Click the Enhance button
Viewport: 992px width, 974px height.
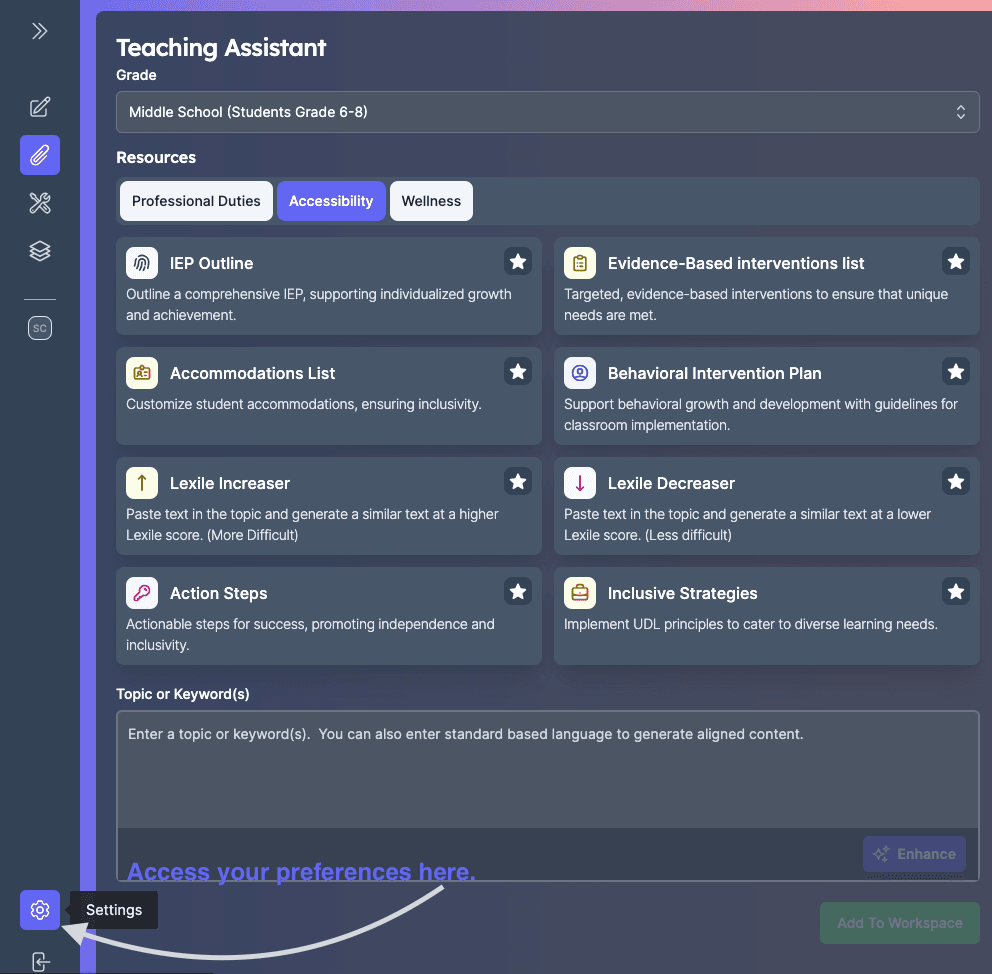914,854
